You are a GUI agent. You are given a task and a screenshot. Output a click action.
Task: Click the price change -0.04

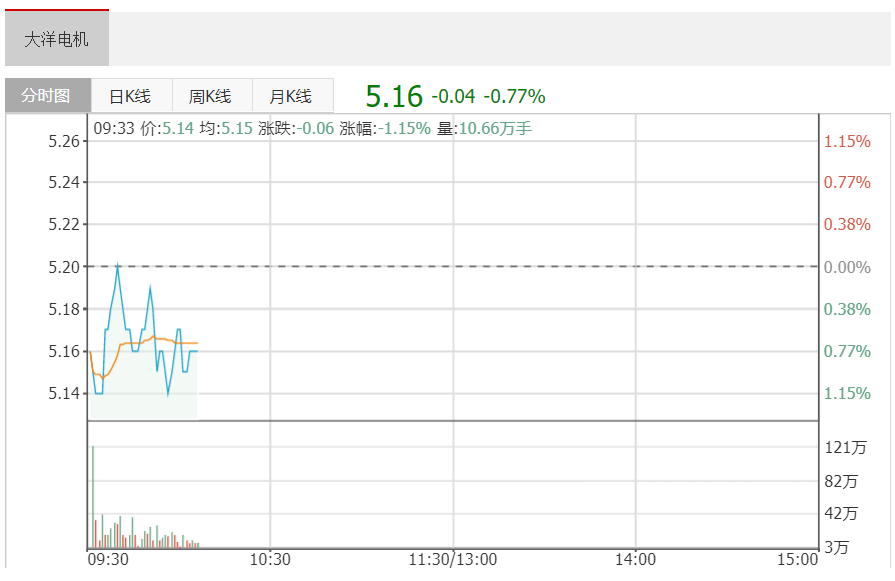click(x=453, y=96)
